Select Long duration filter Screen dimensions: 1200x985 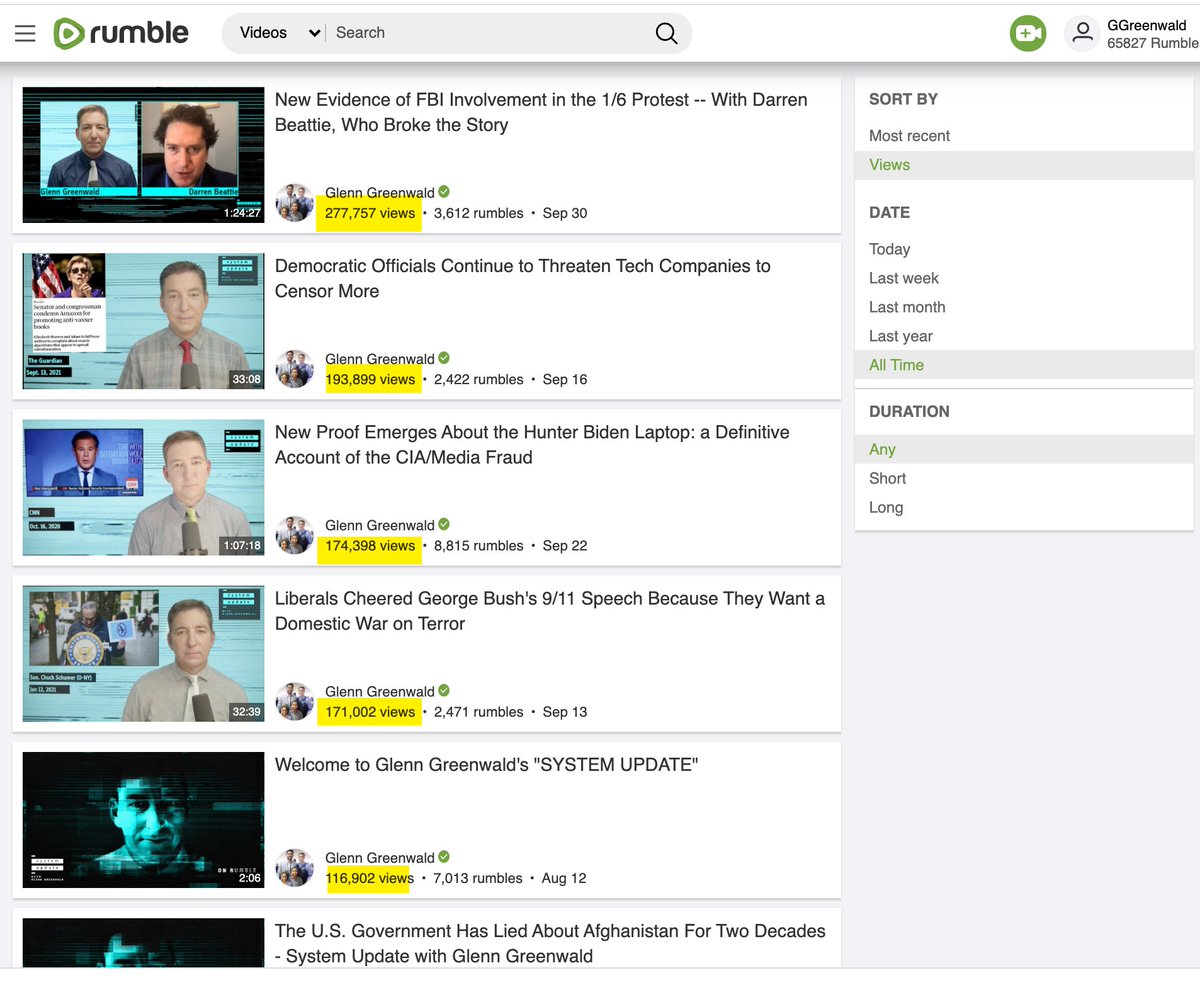tap(886, 507)
